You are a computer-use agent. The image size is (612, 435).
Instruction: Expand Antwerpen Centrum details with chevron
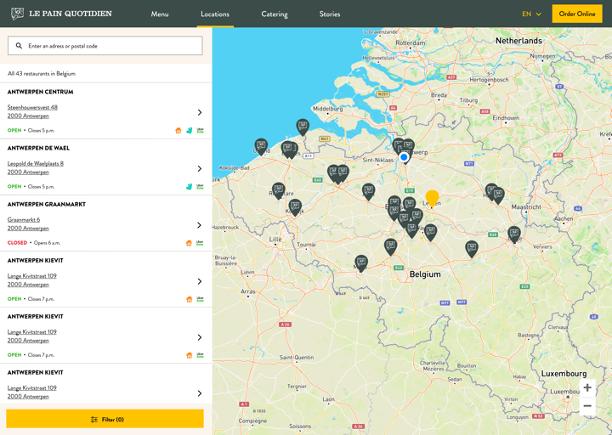coord(199,112)
